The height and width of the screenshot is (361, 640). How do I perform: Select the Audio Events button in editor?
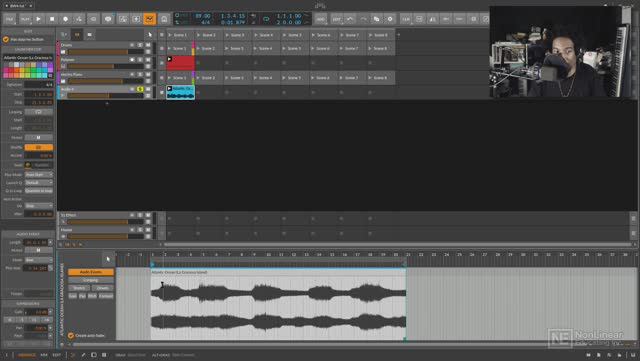91,272
